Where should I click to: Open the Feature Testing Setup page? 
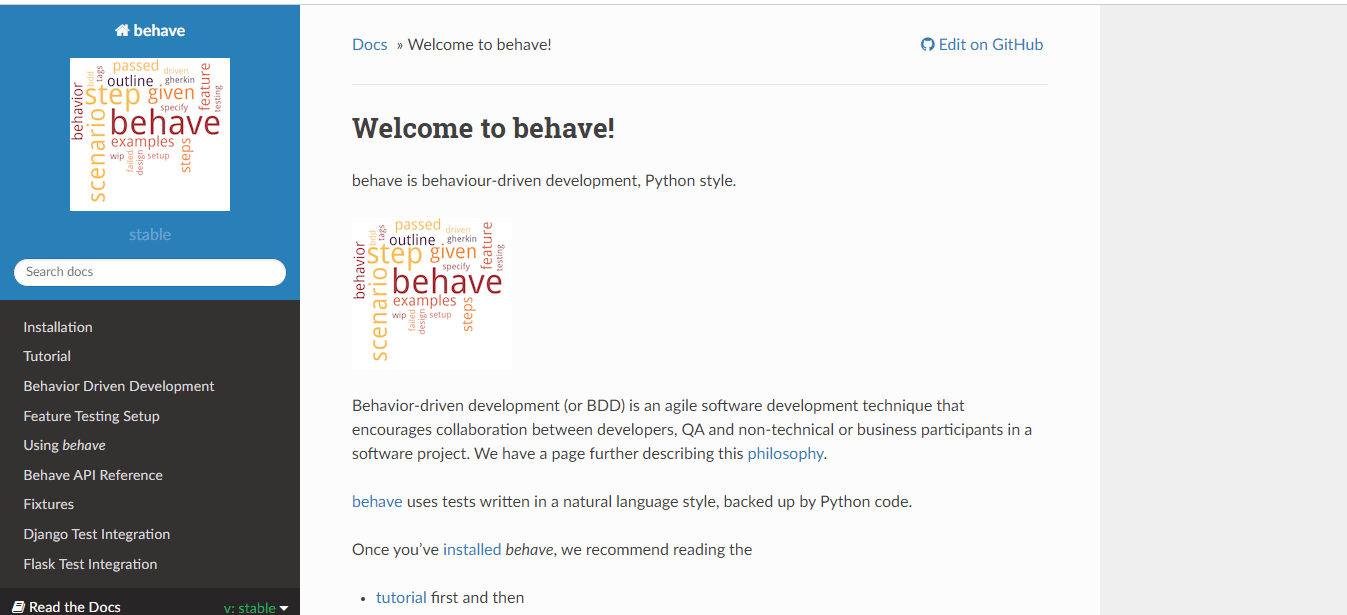93,415
